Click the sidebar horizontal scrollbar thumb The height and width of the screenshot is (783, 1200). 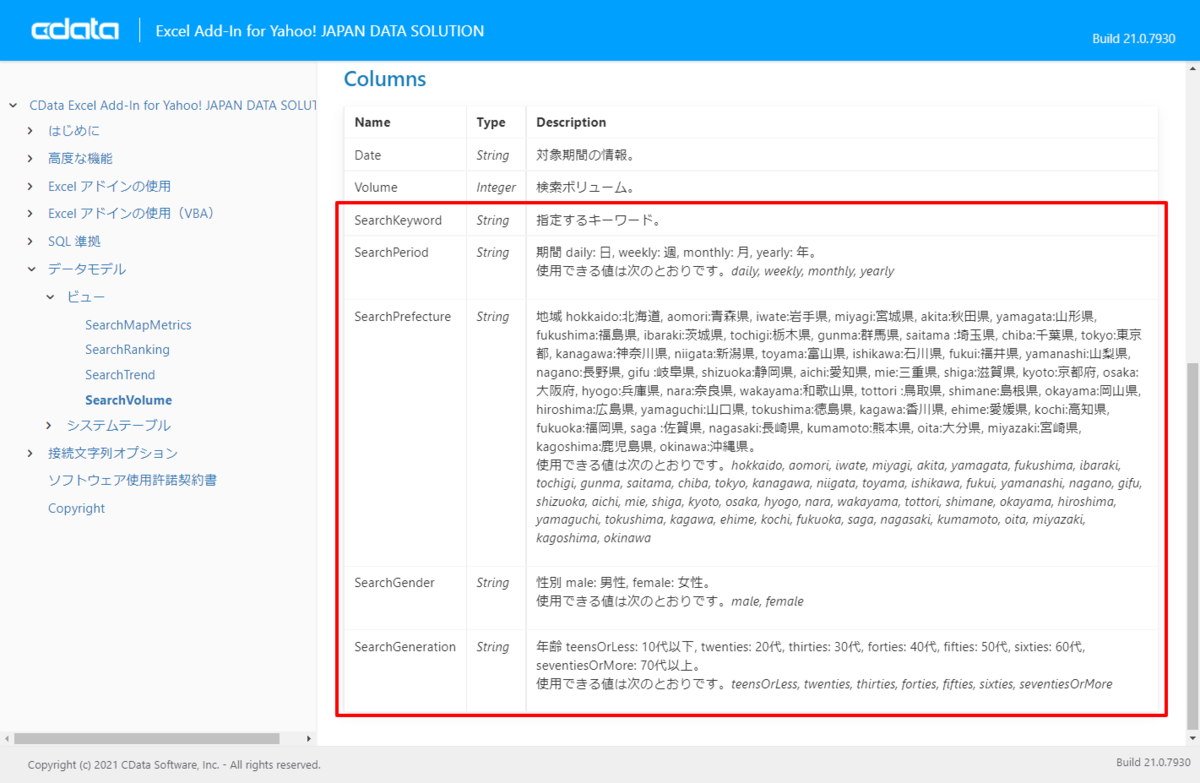pyautogui.click(x=145, y=738)
